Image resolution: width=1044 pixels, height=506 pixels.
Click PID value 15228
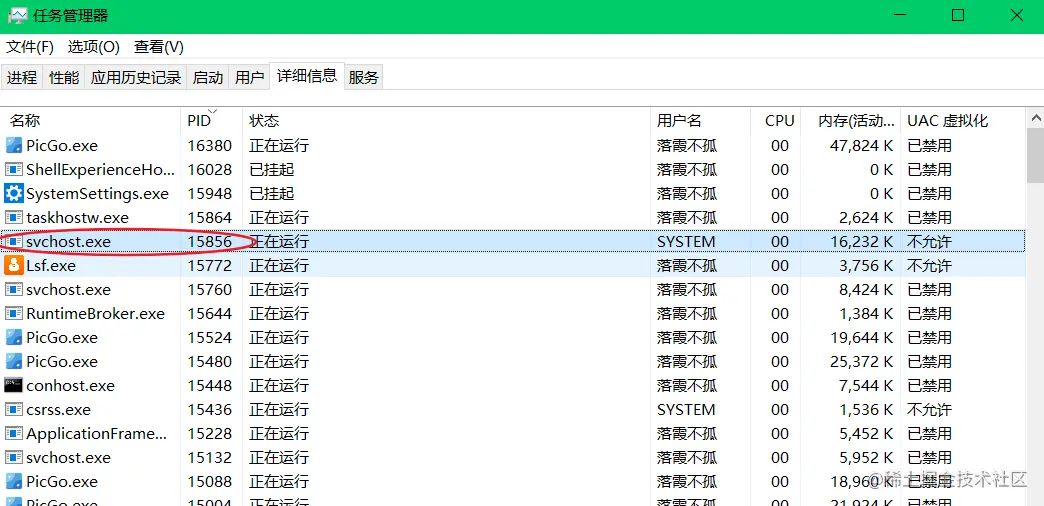coord(210,433)
